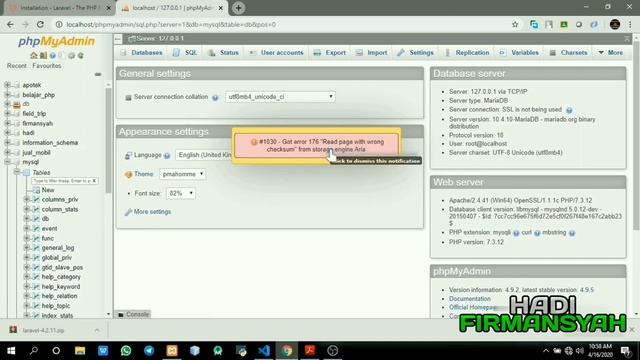Open the Charsets tab
This screenshot has height=360, width=640.
[x=569, y=53]
